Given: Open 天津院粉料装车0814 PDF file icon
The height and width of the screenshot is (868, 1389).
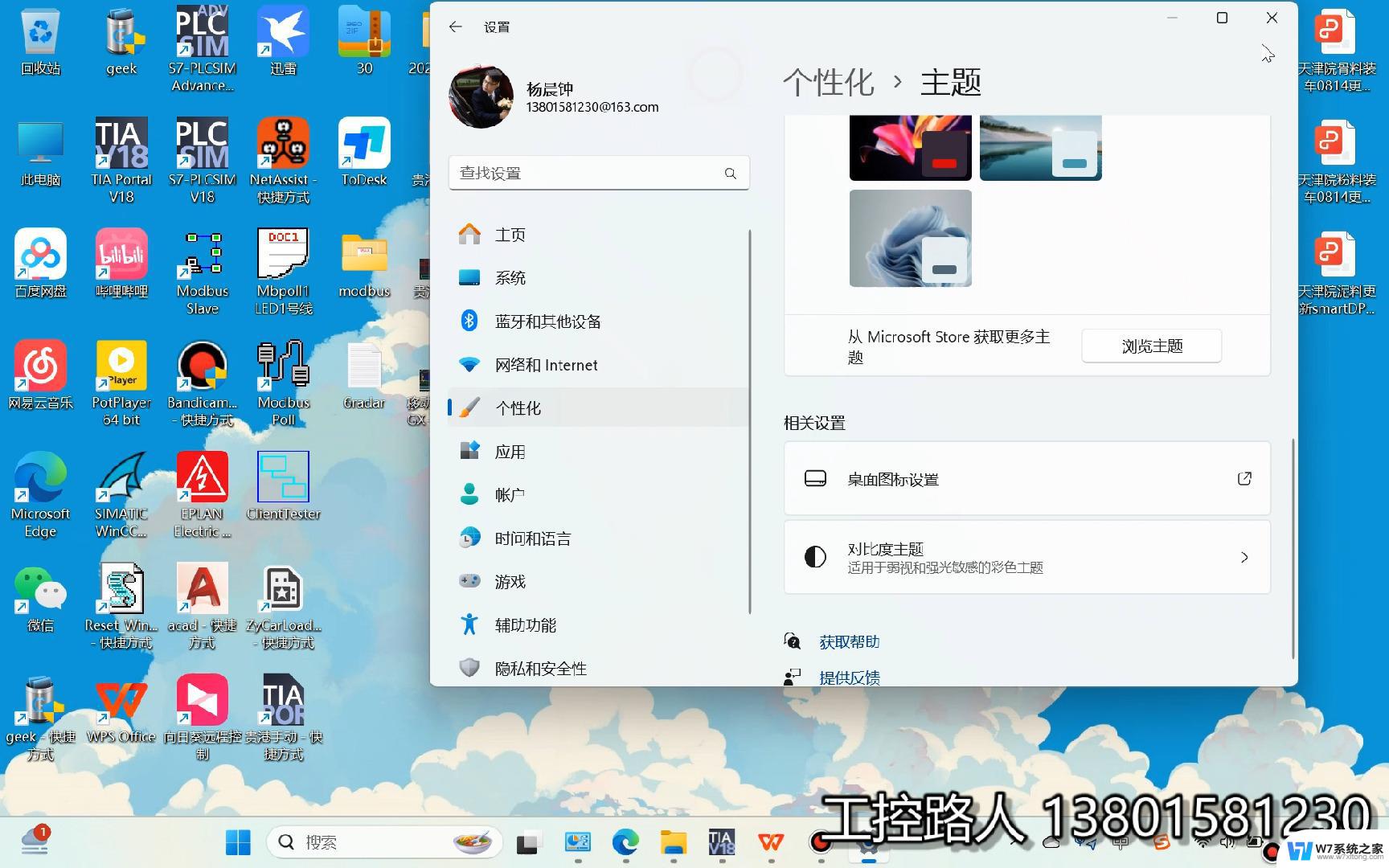Looking at the screenshot, I should pyautogui.click(x=1337, y=161).
